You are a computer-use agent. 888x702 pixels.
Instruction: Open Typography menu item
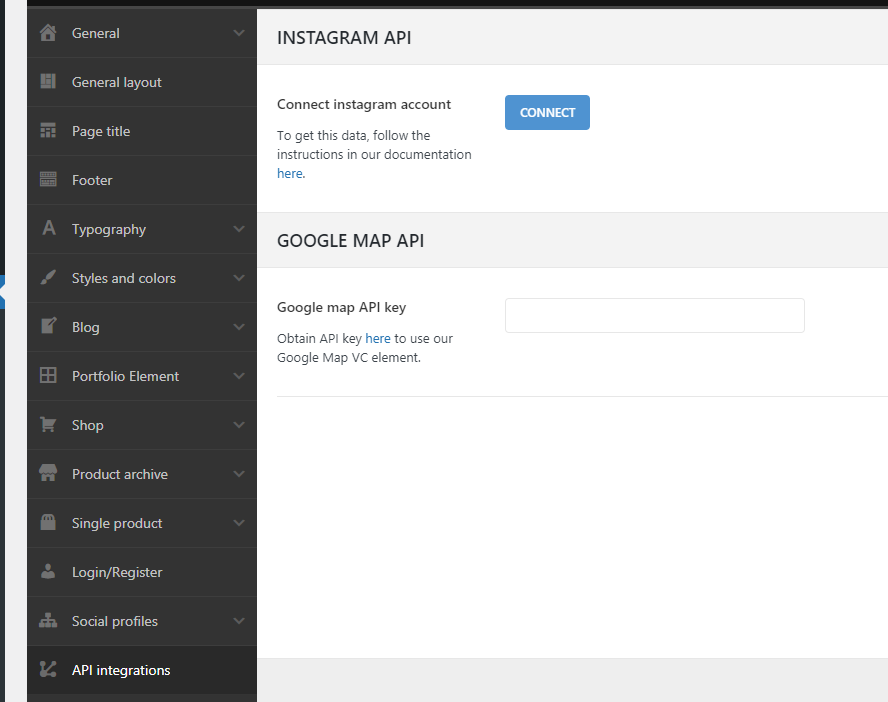point(142,229)
